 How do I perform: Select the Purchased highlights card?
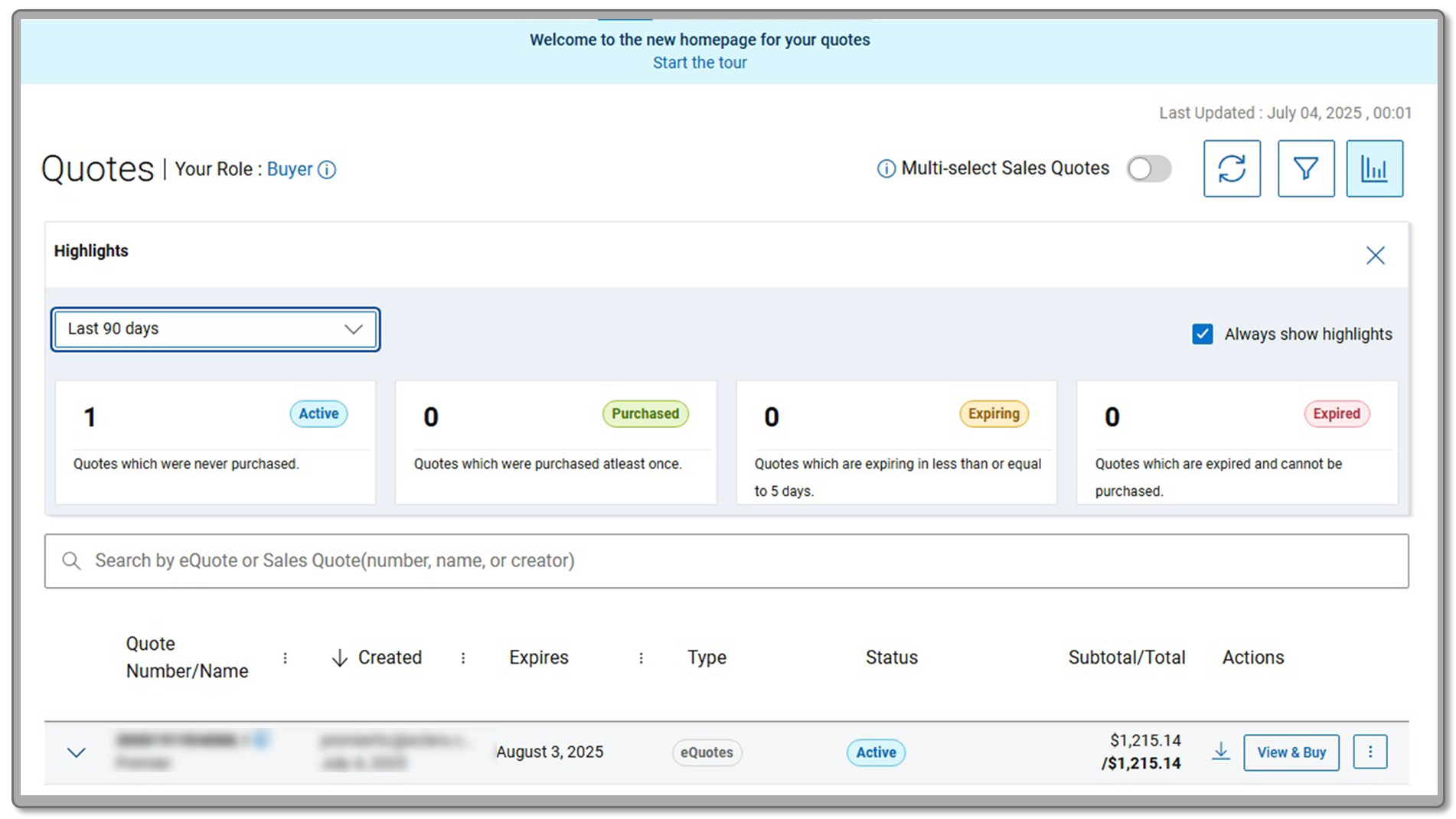[557, 442]
